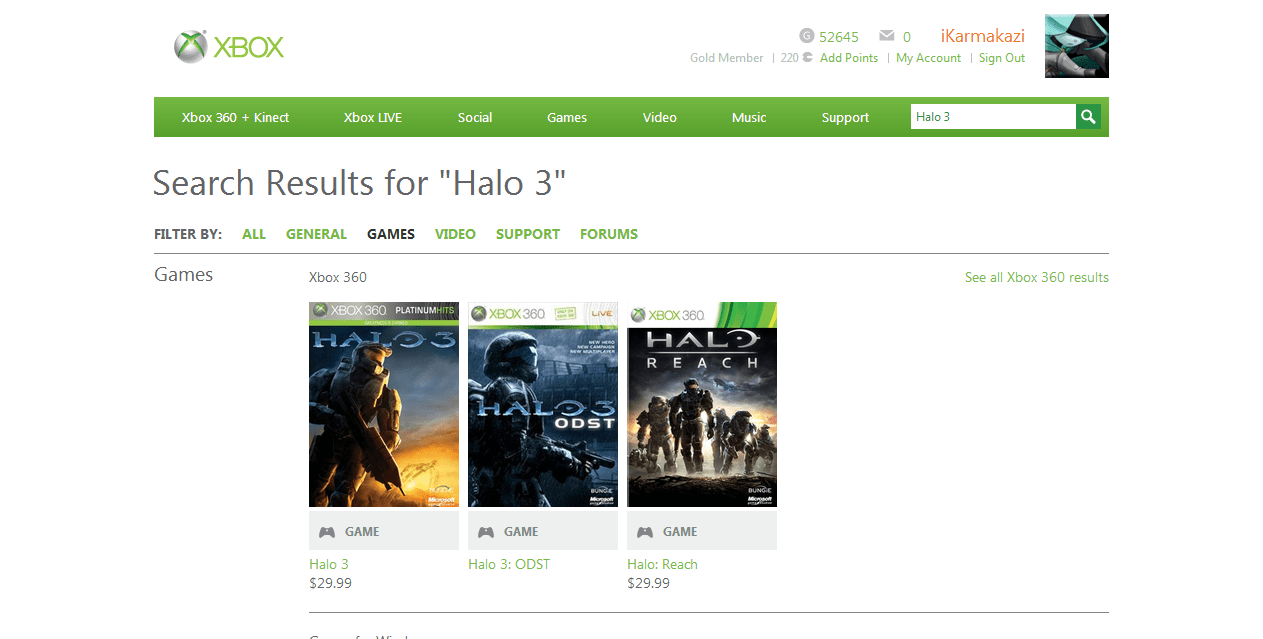Click the Gold Member label
The image size is (1263, 639).
point(727,58)
